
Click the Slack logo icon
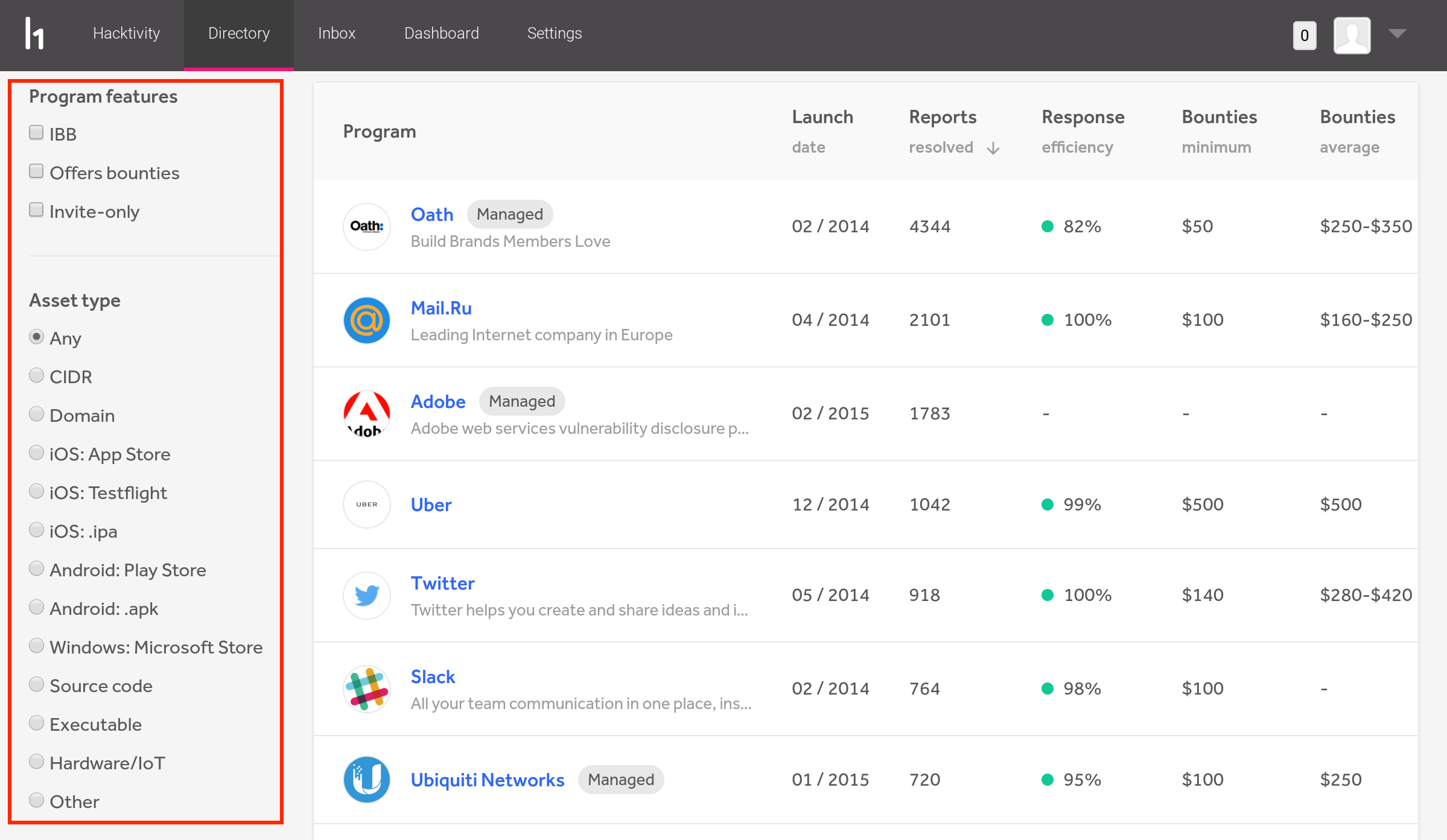point(367,689)
